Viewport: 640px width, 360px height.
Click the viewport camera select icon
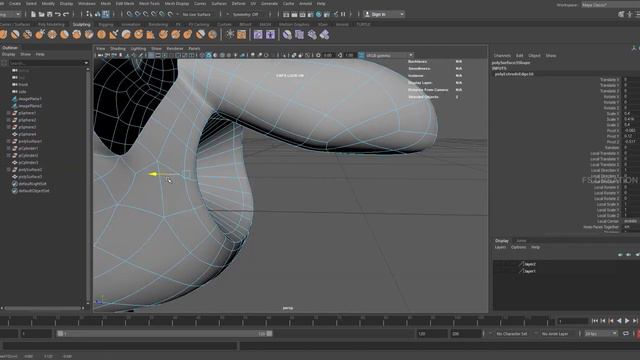(x=100, y=55)
